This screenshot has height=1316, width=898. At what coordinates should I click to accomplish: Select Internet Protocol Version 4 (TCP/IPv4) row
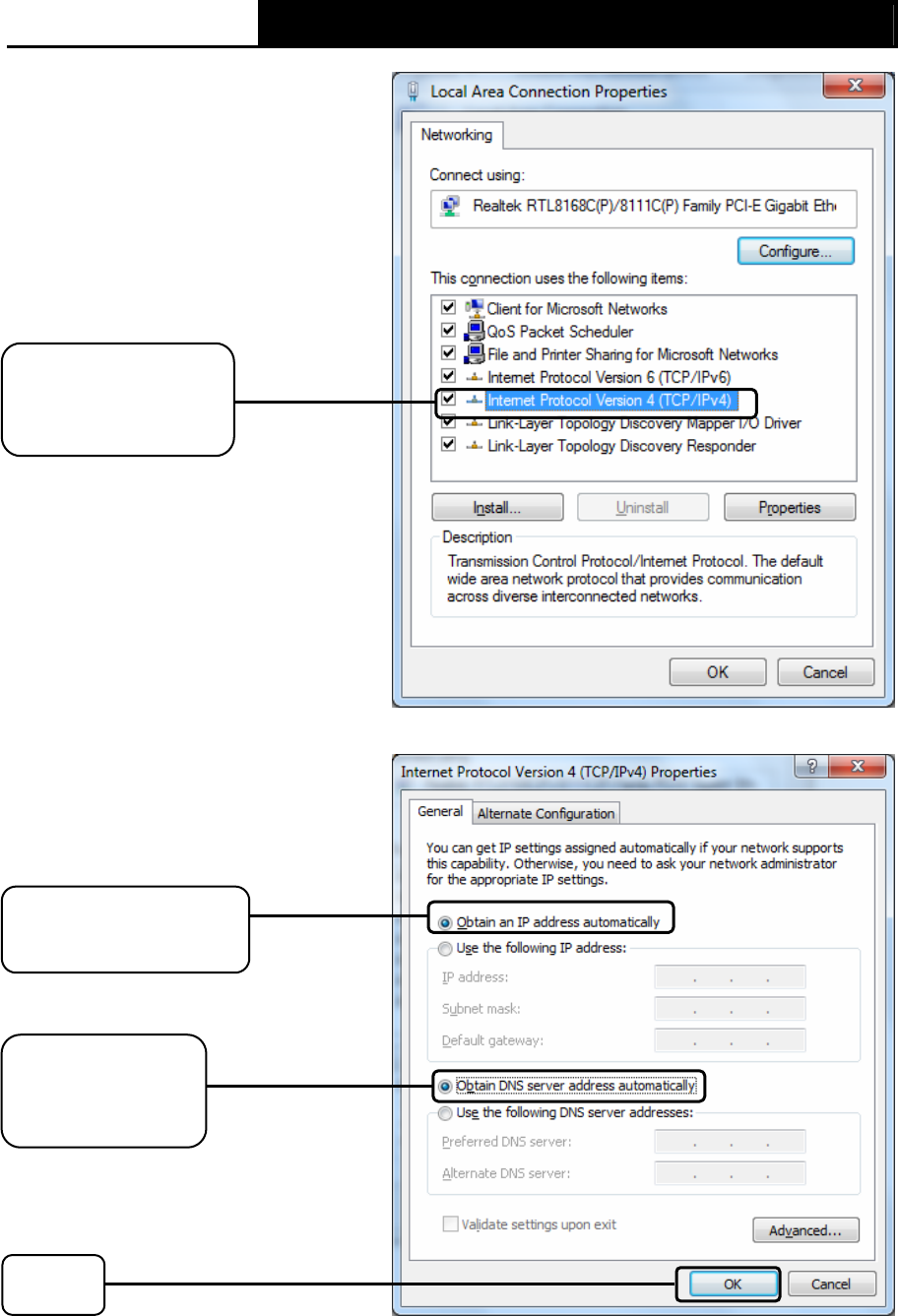[609, 400]
